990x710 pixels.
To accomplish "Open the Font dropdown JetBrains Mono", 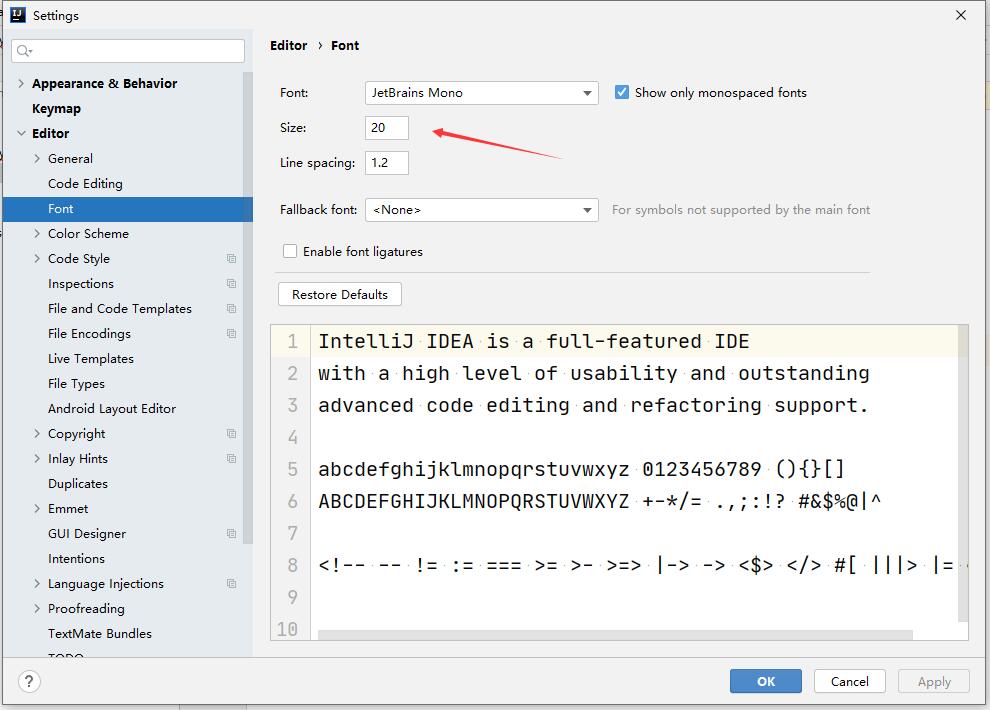I will [x=482, y=93].
